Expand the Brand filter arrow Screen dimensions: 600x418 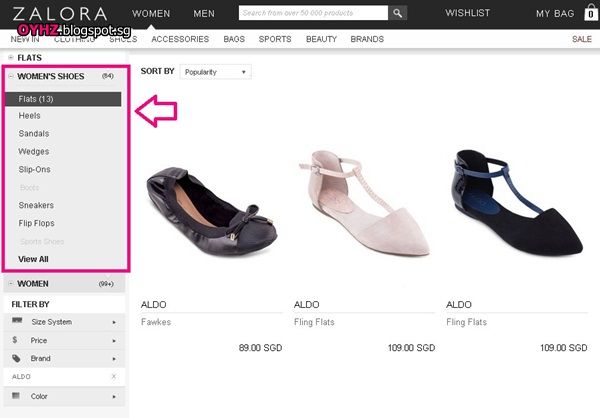[x=114, y=359]
